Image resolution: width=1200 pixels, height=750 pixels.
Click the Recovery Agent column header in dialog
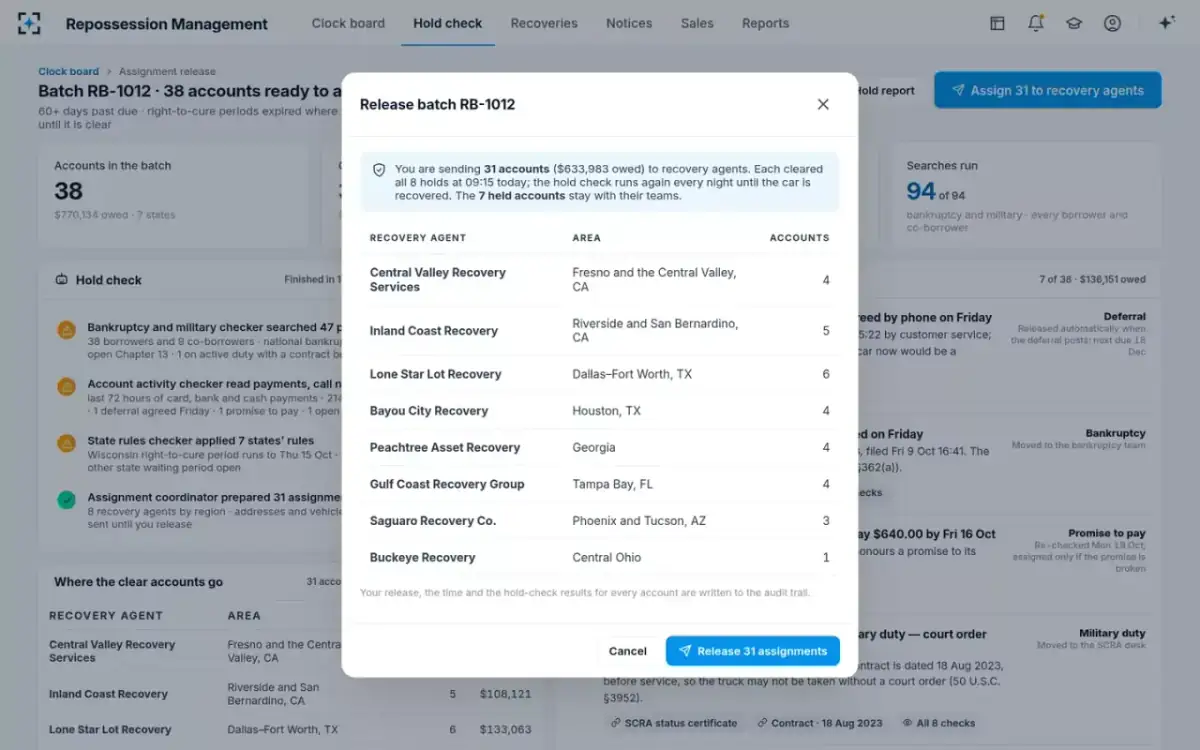click(x=418, y=238)
